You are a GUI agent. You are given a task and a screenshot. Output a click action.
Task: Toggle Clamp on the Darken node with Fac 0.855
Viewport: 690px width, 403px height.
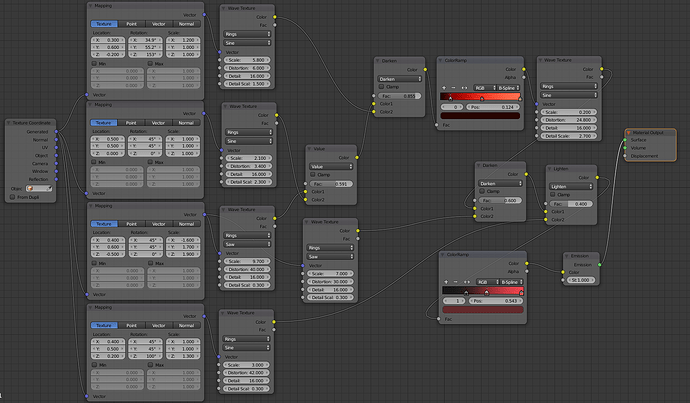[382, 87]
